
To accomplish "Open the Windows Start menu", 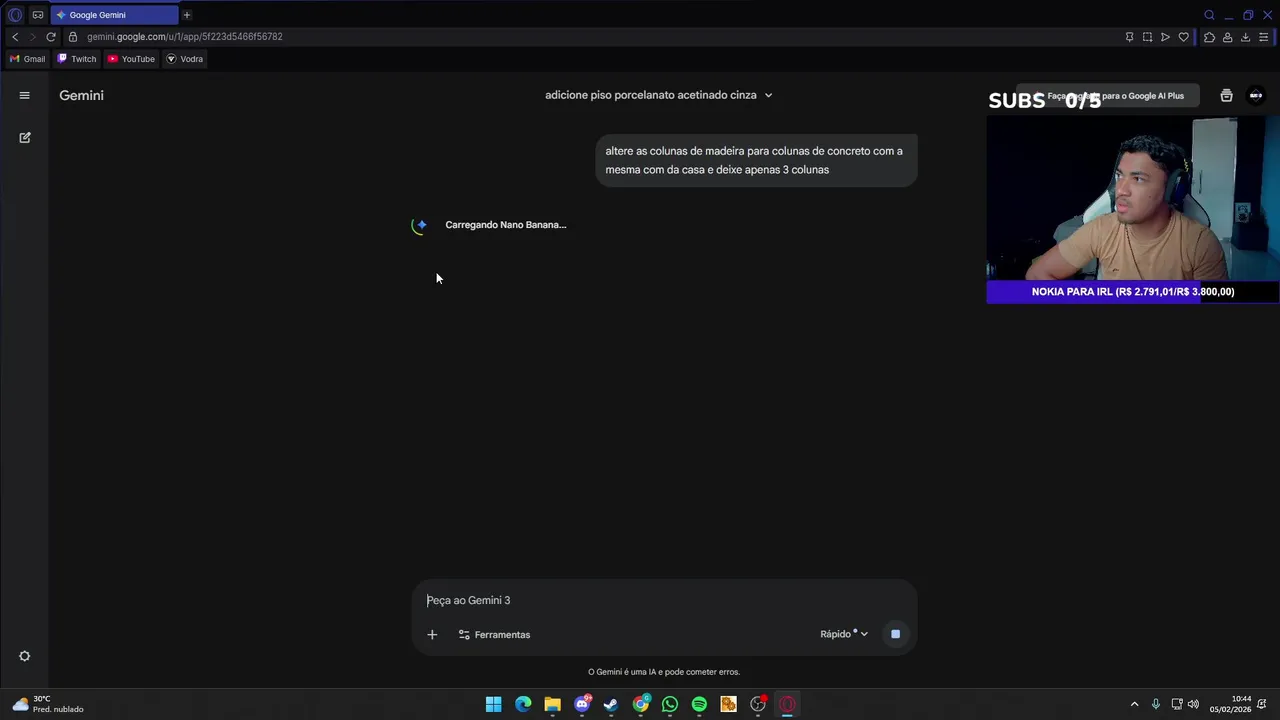I will [493, 704].
